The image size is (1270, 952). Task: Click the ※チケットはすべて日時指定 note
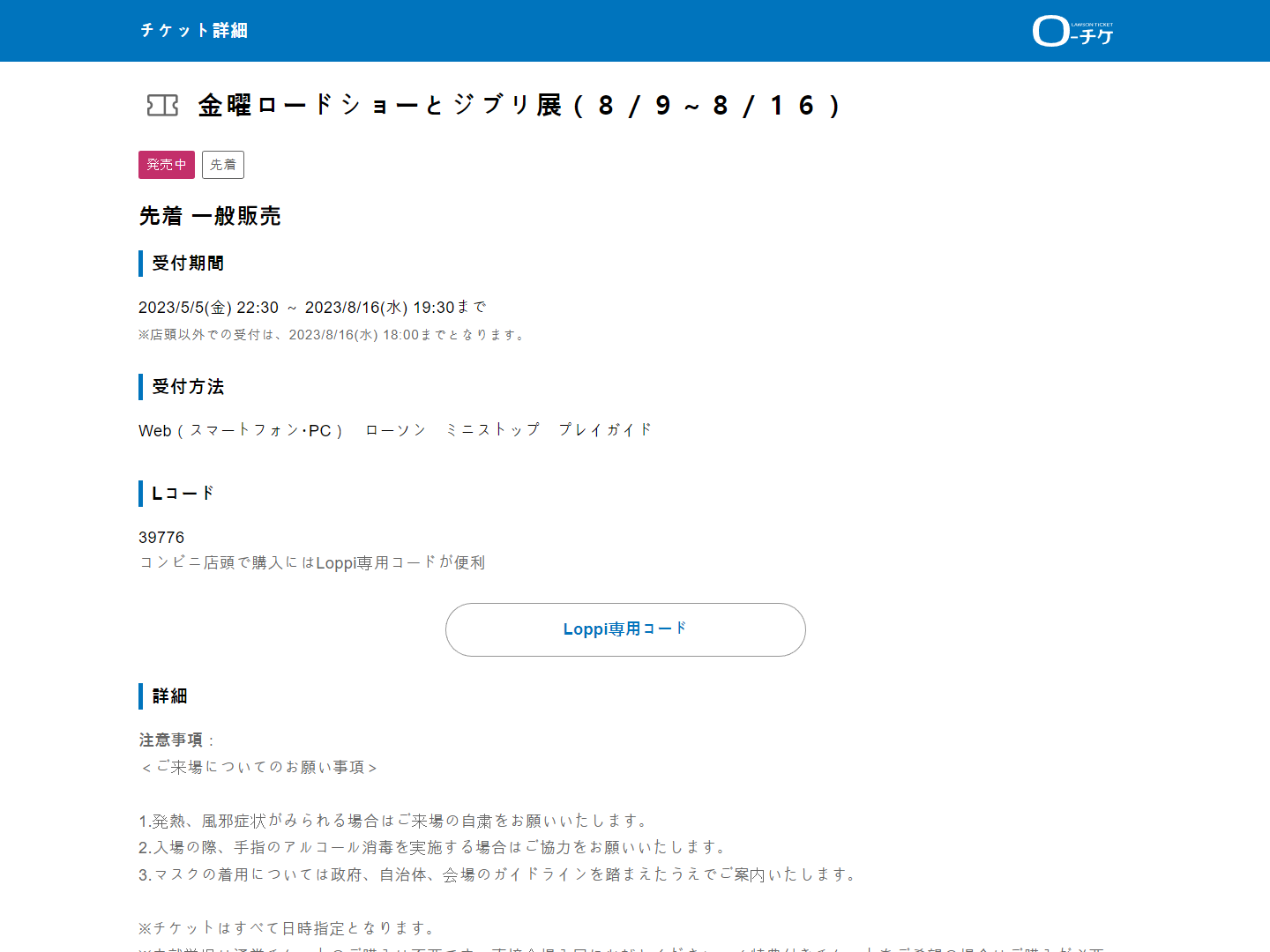(x=288, y=928)
